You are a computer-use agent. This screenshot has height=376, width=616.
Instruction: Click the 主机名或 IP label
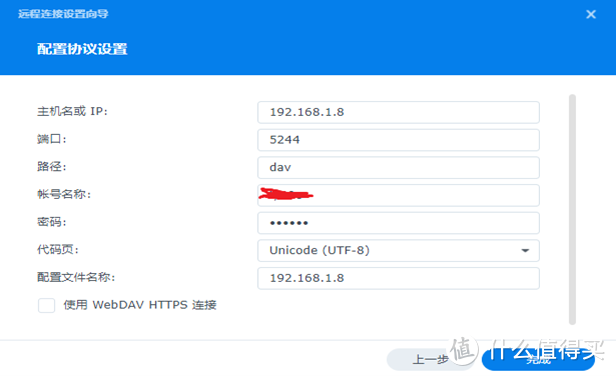click(72, 112)
